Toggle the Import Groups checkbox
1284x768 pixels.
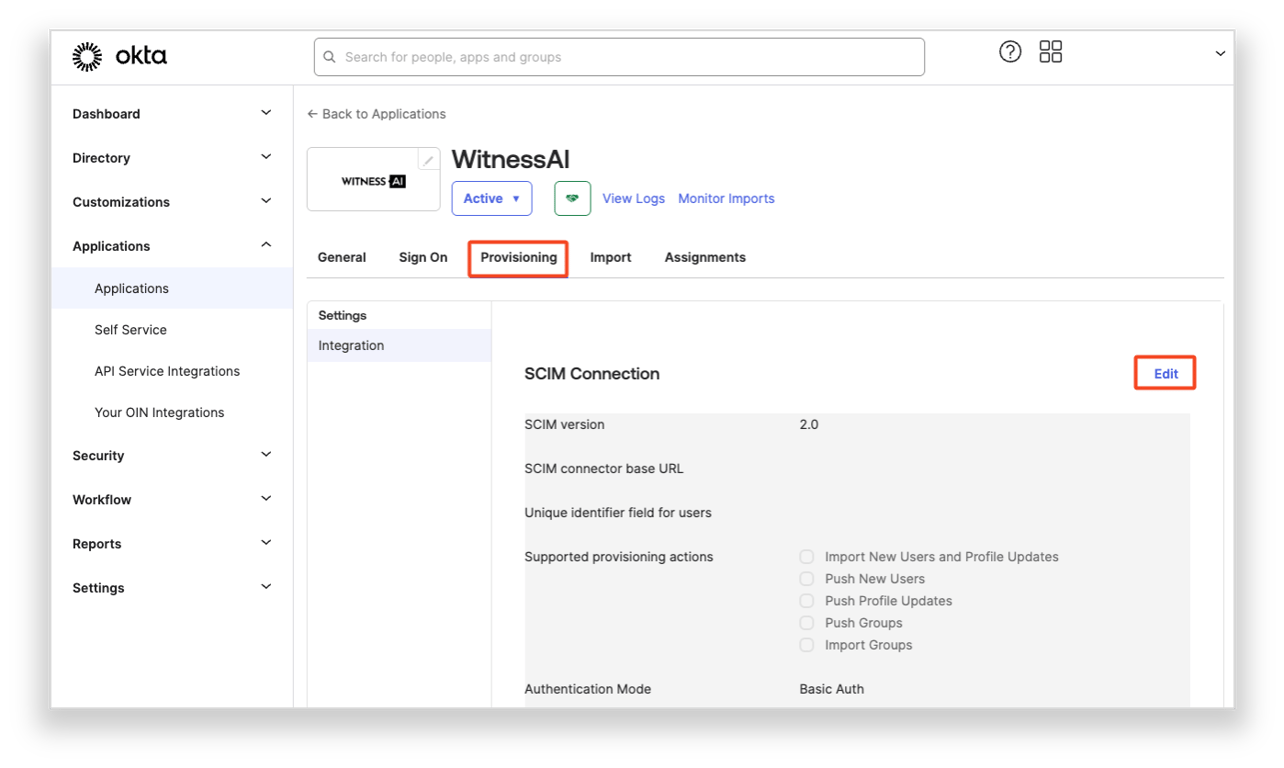click(x=807, y=645)
